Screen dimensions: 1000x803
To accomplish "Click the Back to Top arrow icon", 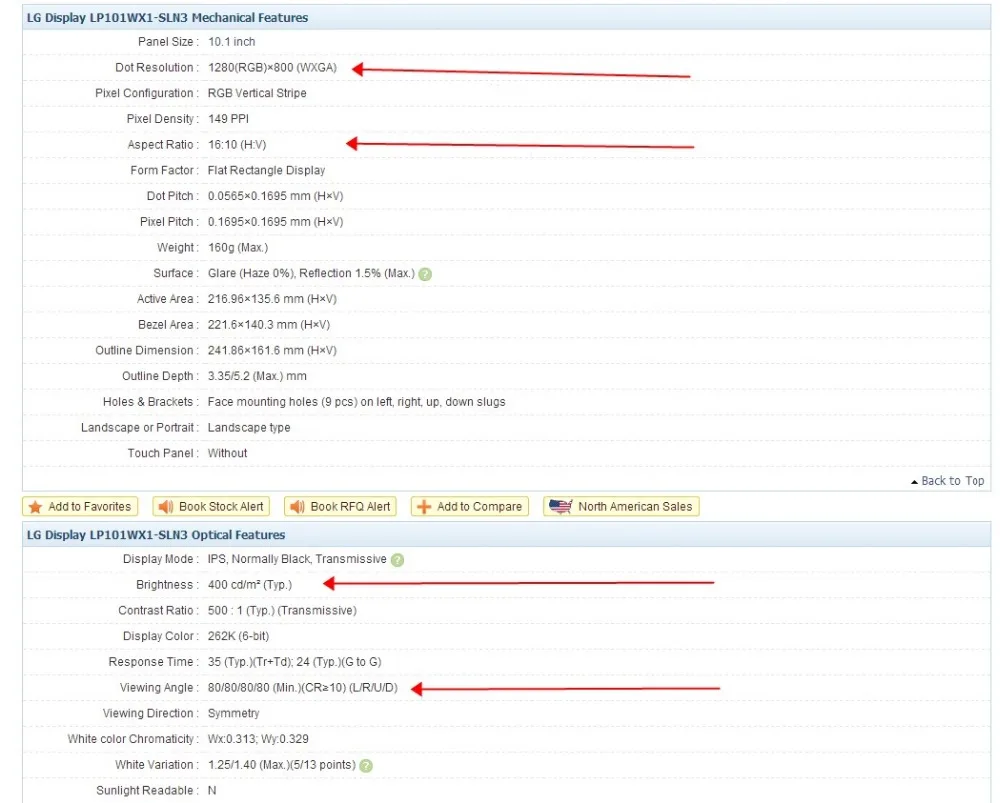I will pyautogui.click(x=915, y=482).
